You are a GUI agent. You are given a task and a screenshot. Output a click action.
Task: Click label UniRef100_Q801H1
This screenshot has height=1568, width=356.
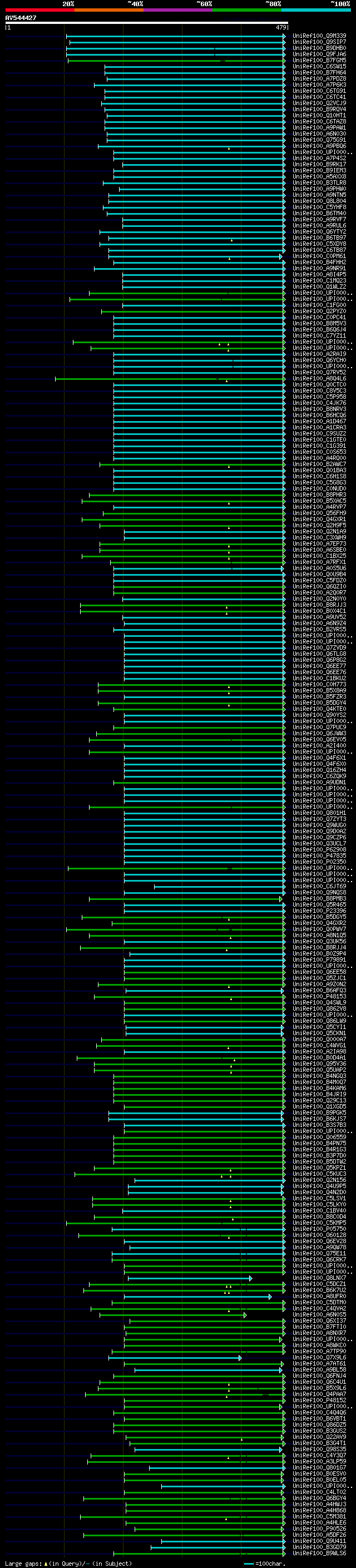click(319, 813)
